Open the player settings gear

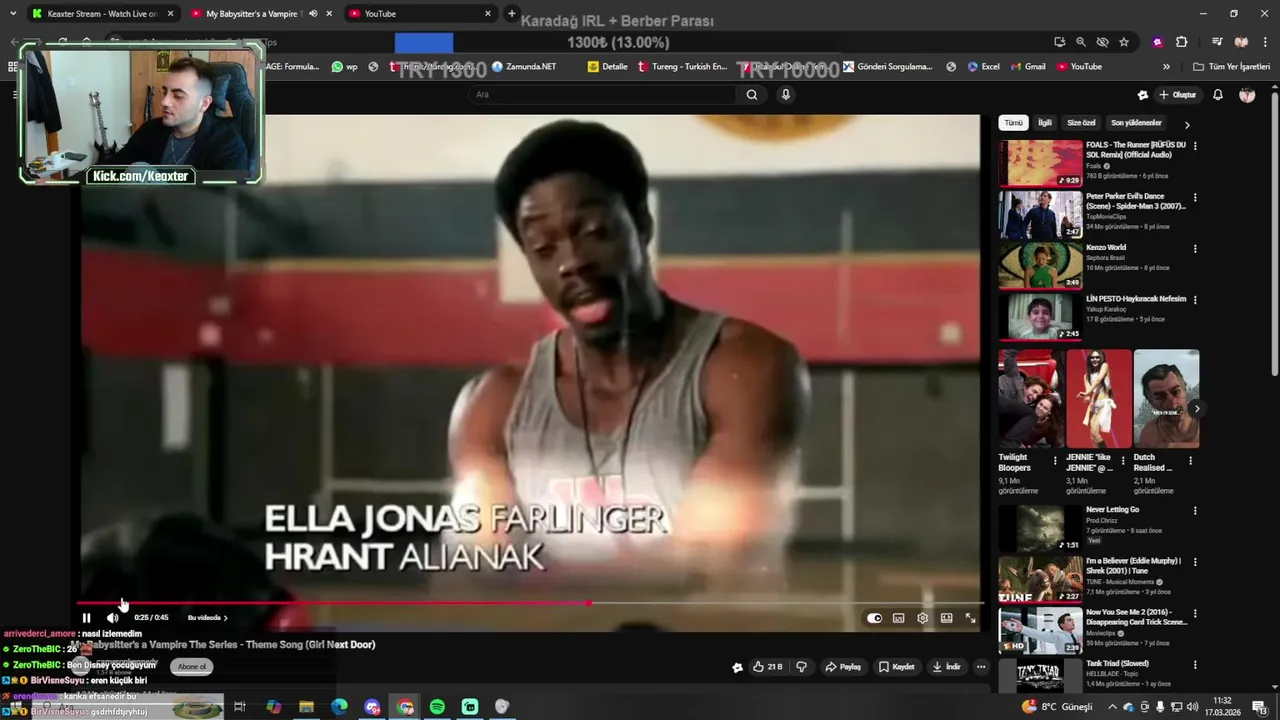pyautogui.click(x=922, y=618)
